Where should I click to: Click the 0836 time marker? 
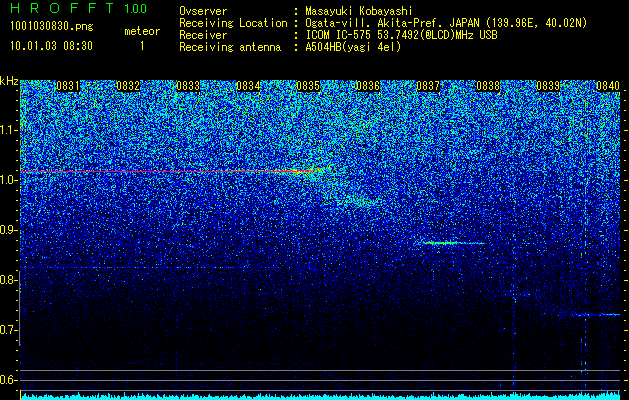(x=368, y=86)
